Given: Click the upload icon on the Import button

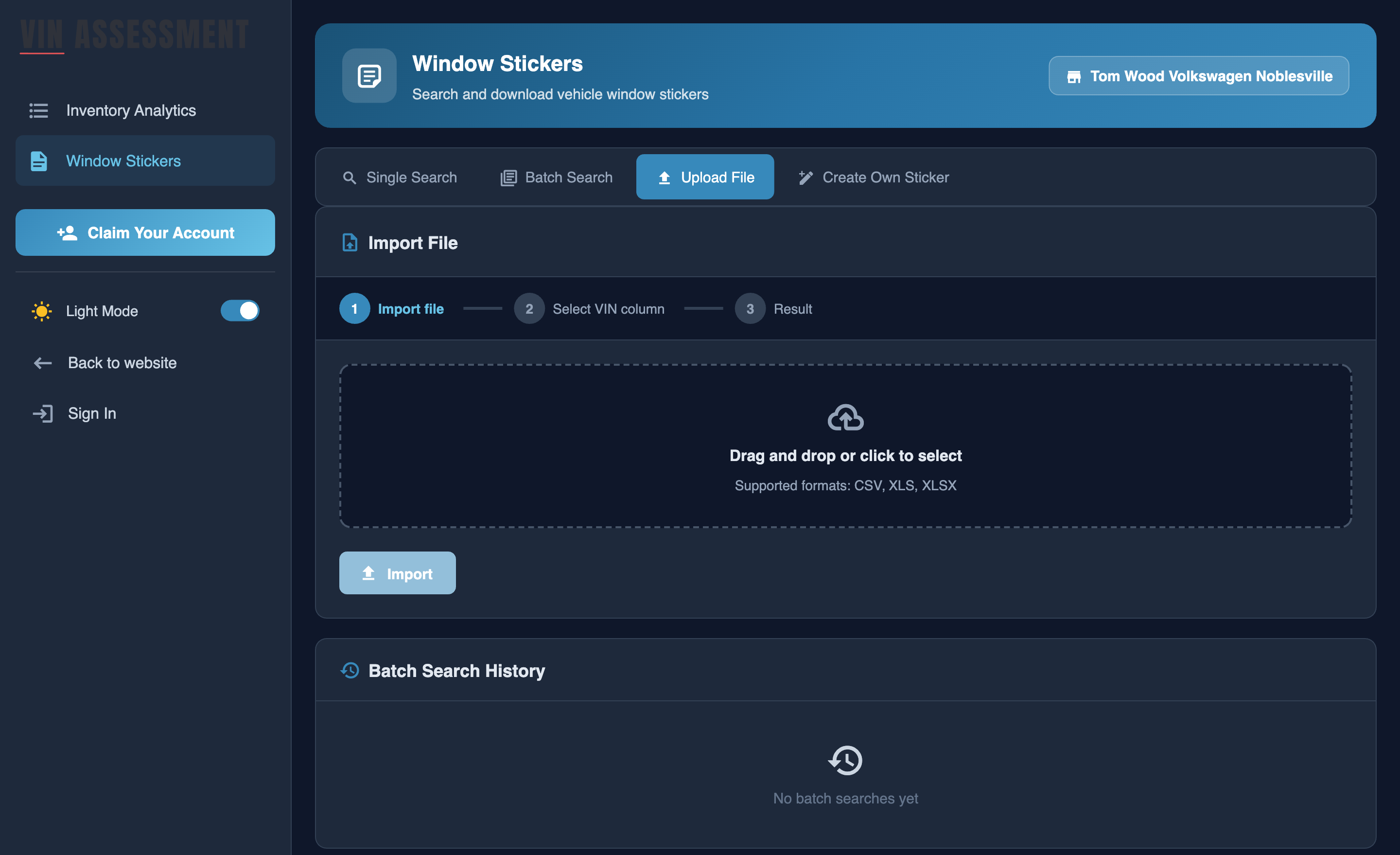Looking at the screenshot, I should (368, 573).
